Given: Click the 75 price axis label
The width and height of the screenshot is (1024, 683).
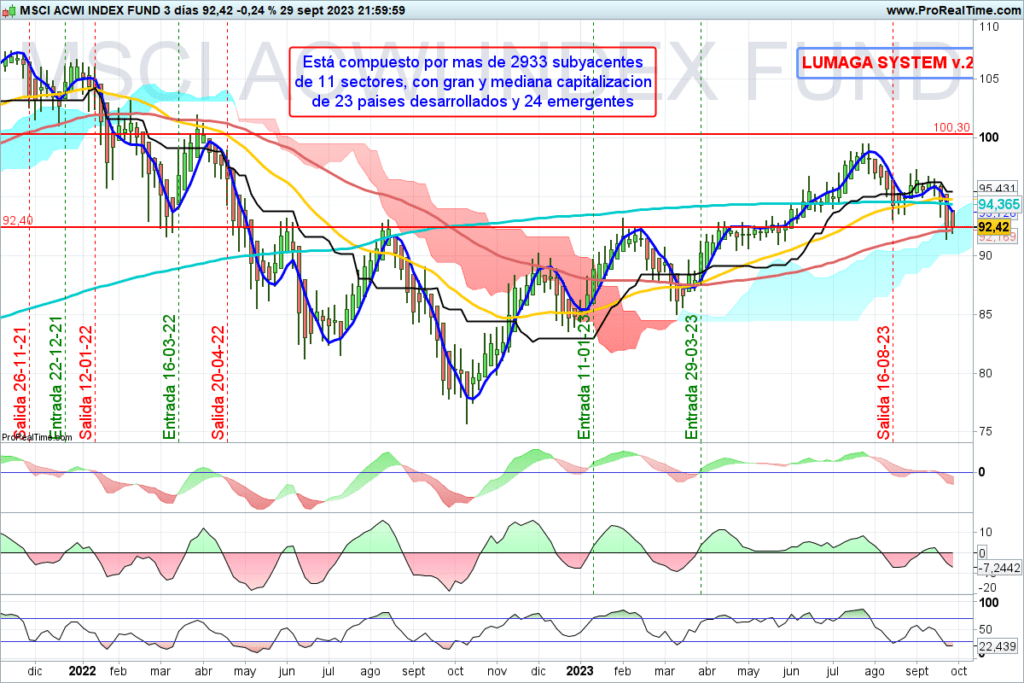Looking at the screenshot, I should click(985, 432).
